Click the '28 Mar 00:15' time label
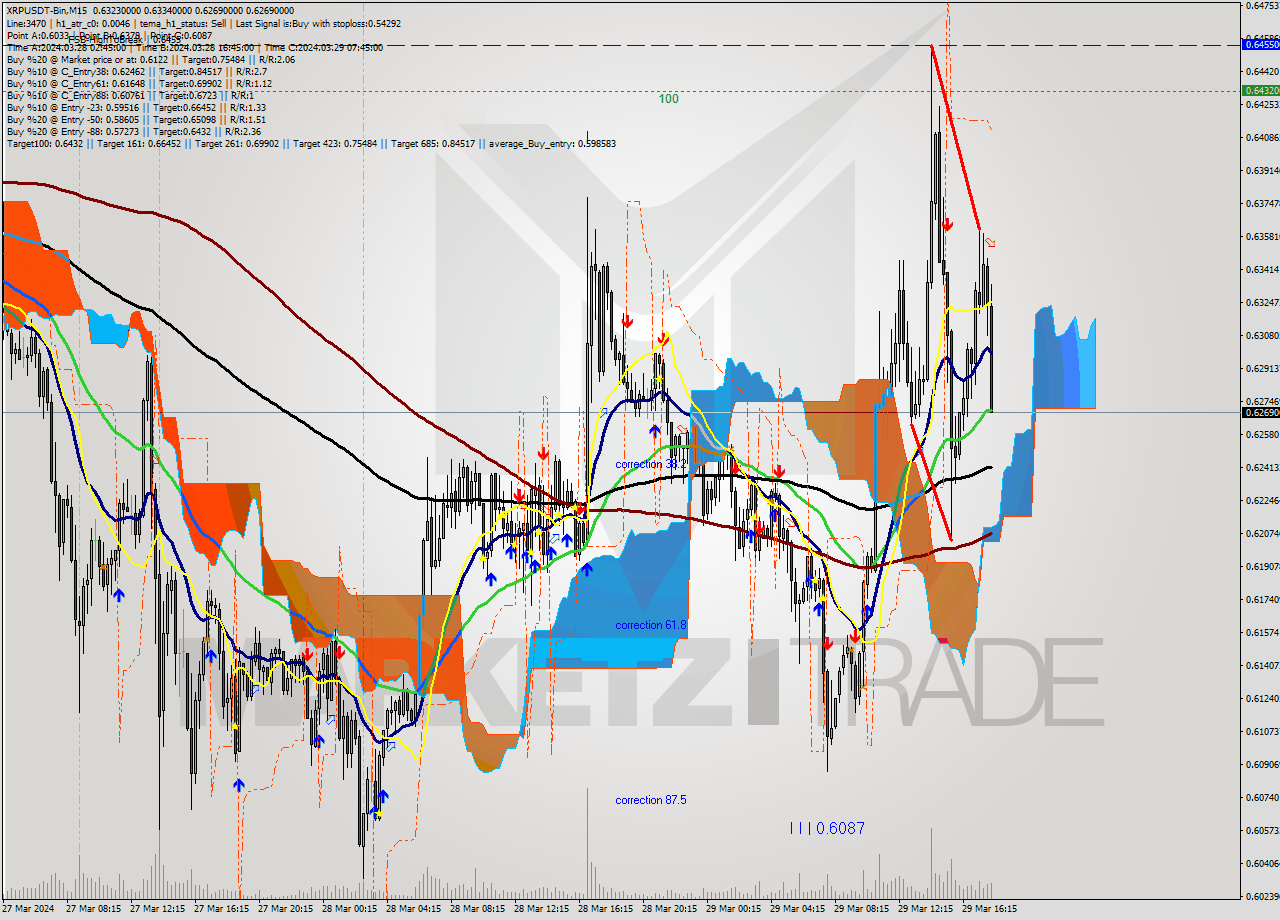 point(349,909)
